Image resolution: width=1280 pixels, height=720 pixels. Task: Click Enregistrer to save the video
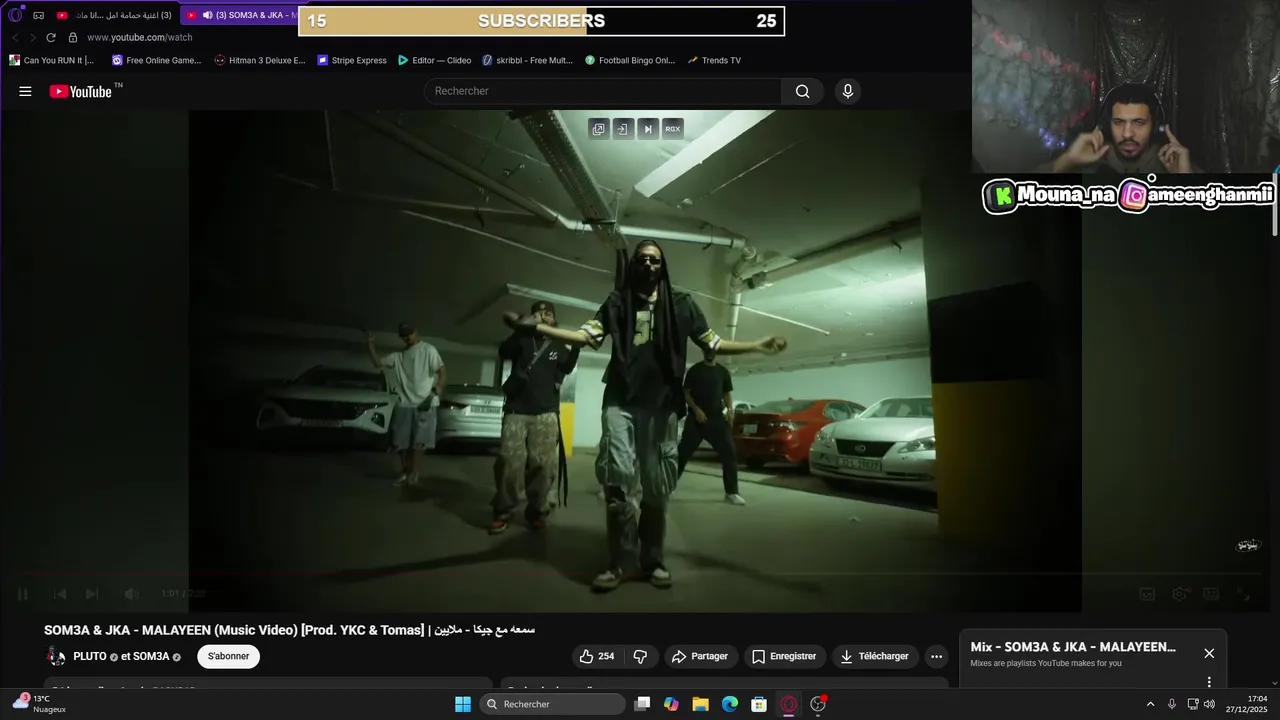(x=784, y=657)
